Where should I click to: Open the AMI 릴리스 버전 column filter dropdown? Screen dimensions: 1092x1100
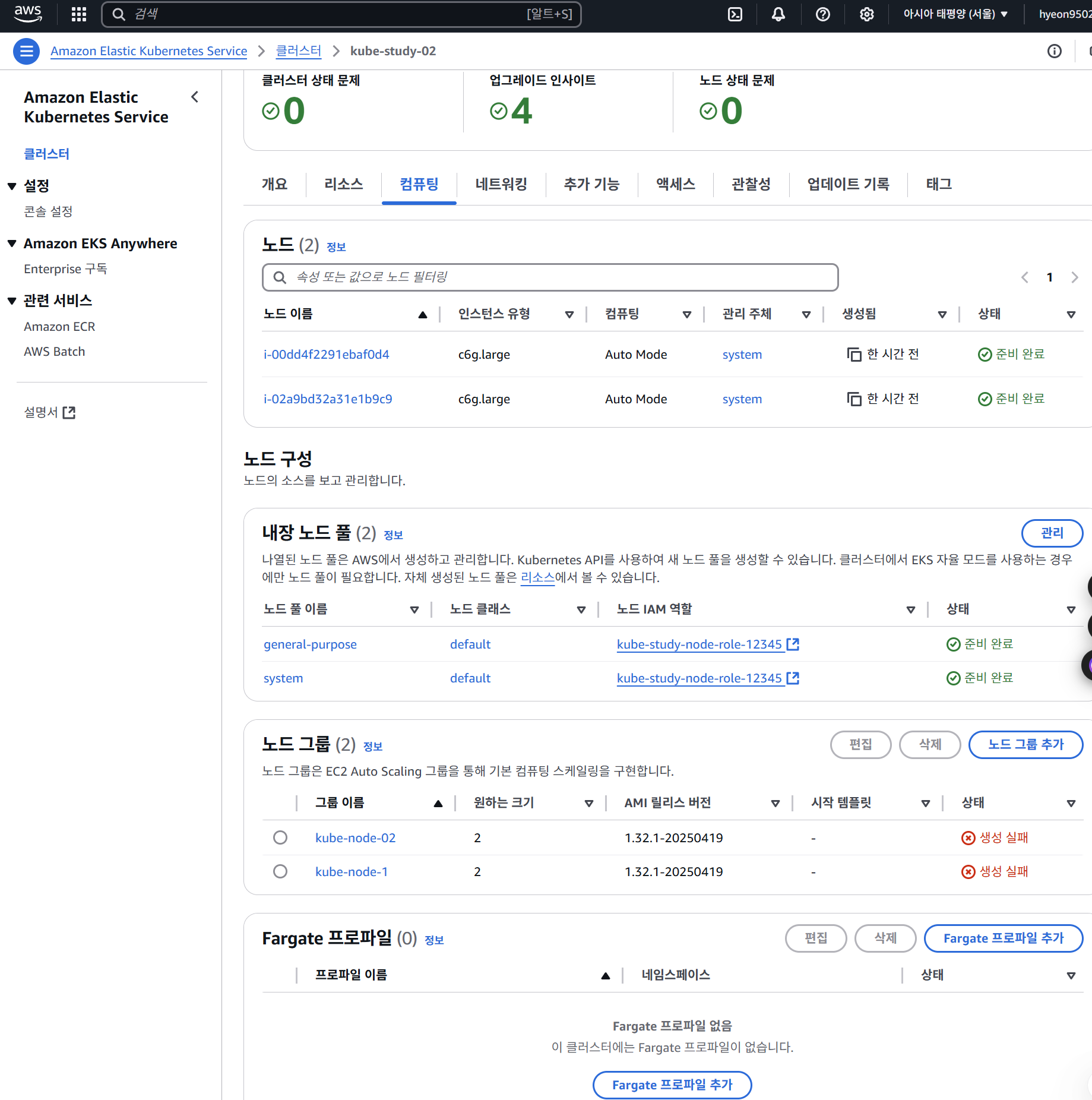tap(776, 804)
